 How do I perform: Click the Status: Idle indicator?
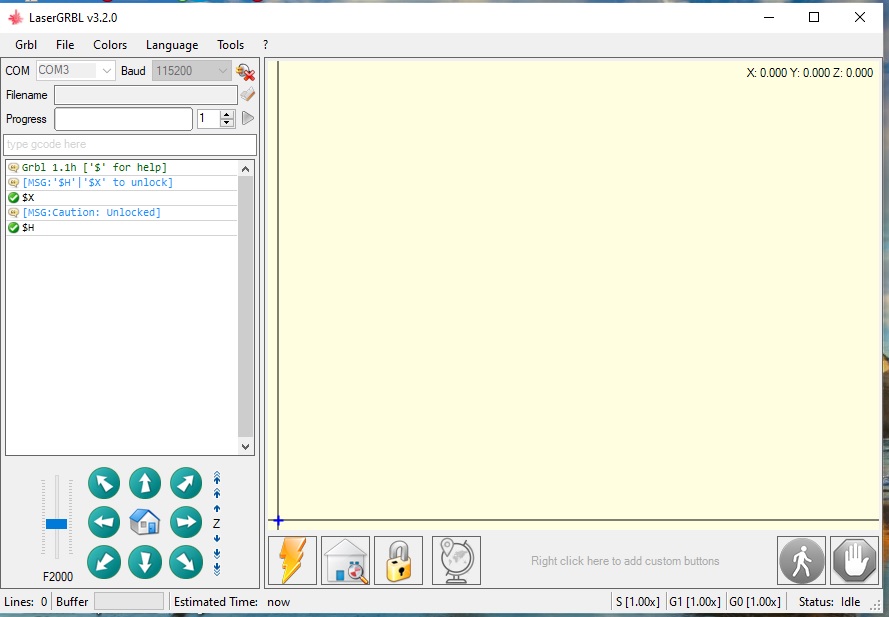[829, 602]
